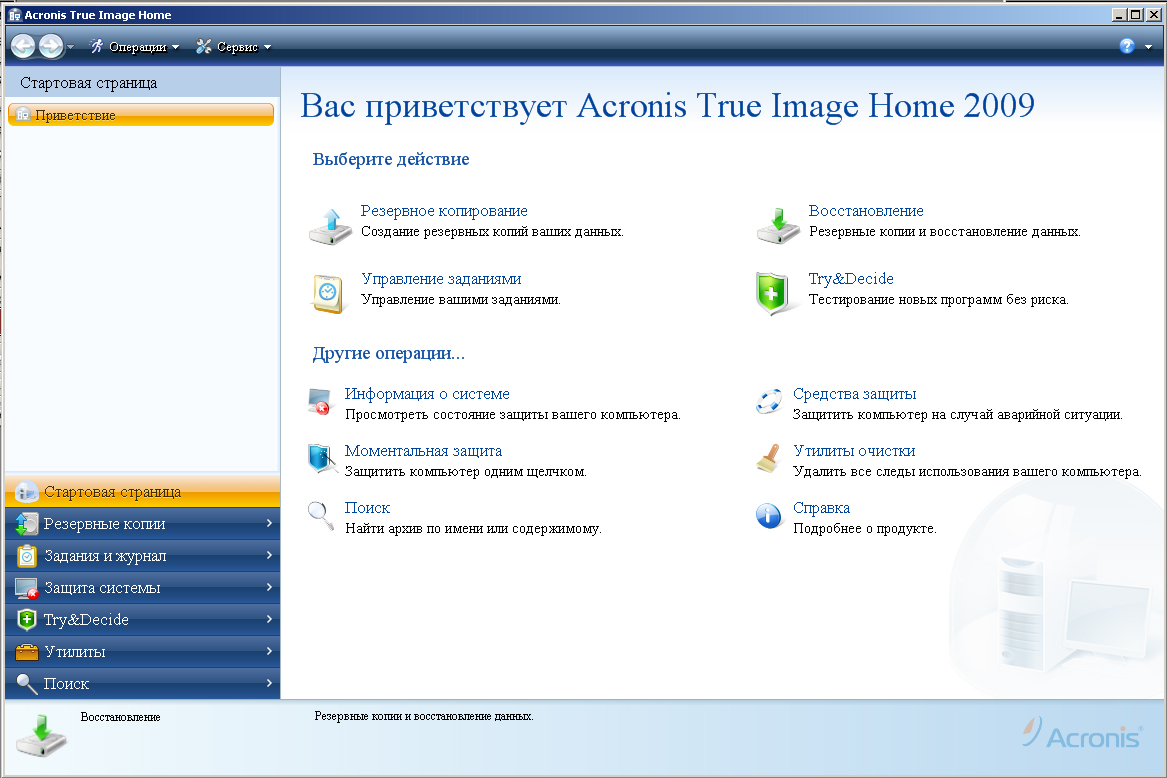Click 'Стартовая страница' header at top of sidebar
Image resolution: width=1167 pixels, height=778 pixels.
click(89, 83)
